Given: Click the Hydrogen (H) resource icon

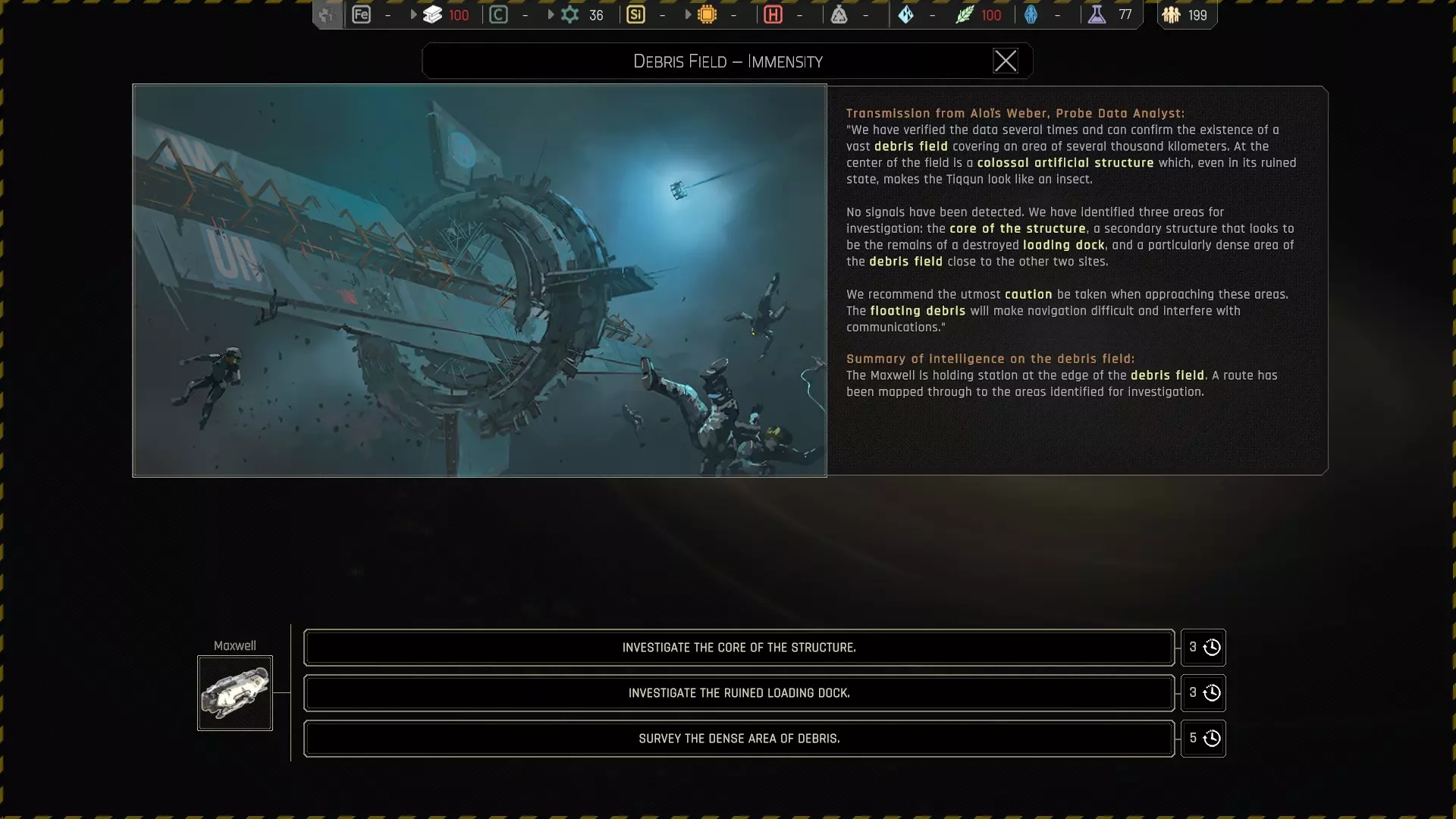Looking at the screenshot, I should (773, 14).
